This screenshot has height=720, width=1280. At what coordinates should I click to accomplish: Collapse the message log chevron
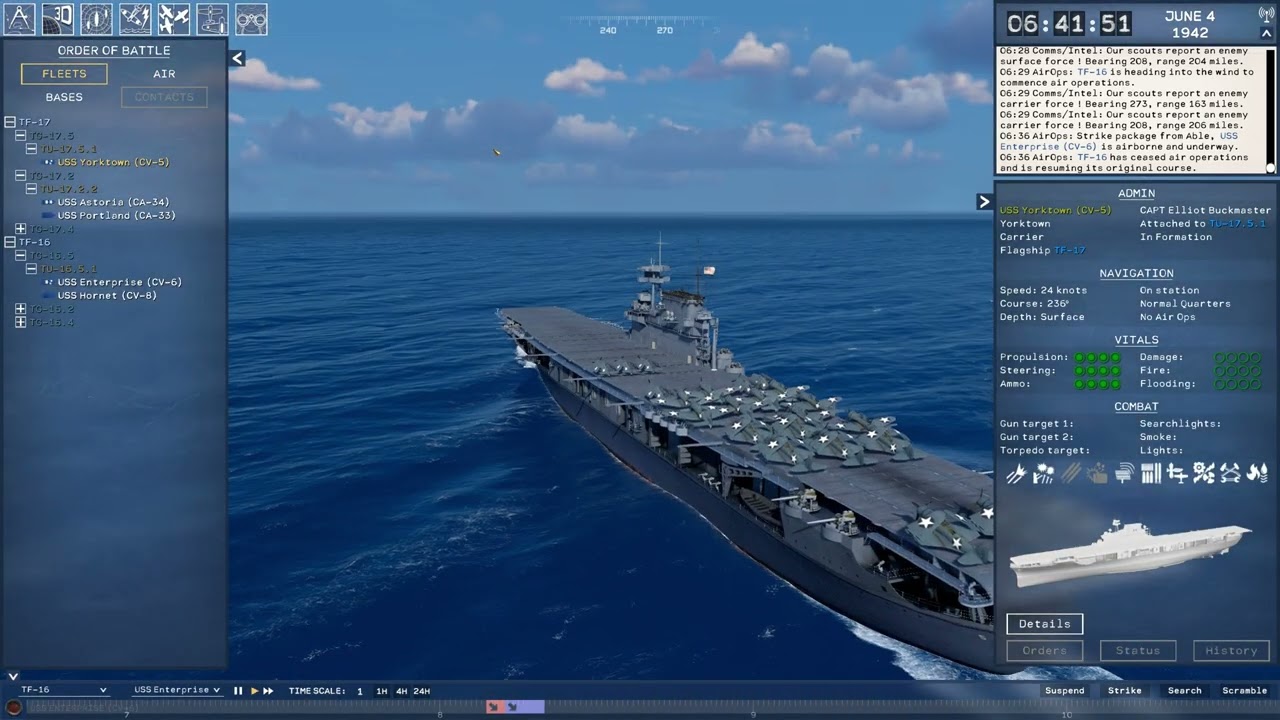[x=1266, y=34]
